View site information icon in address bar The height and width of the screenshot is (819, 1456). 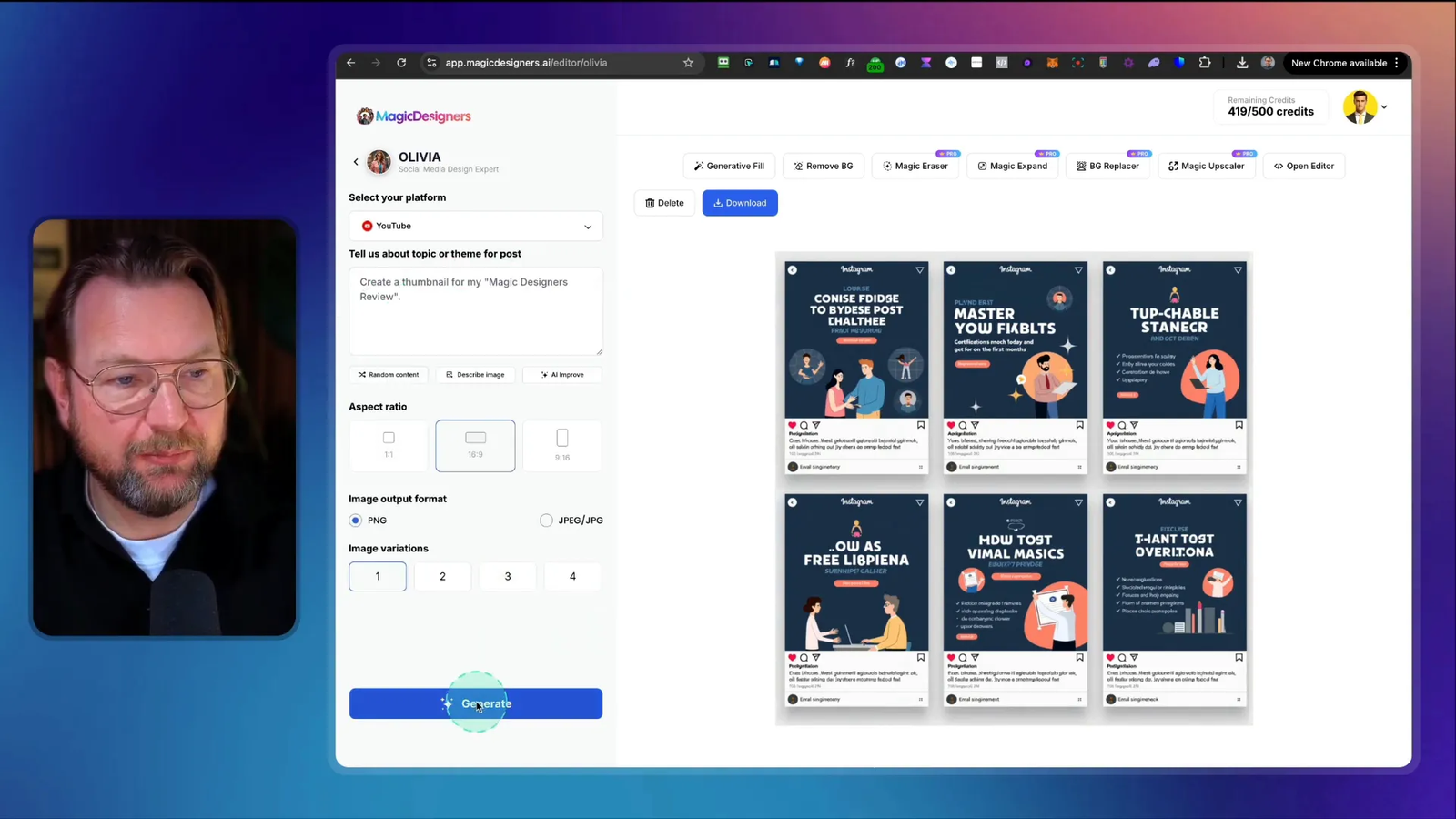(x=431, y=63)
